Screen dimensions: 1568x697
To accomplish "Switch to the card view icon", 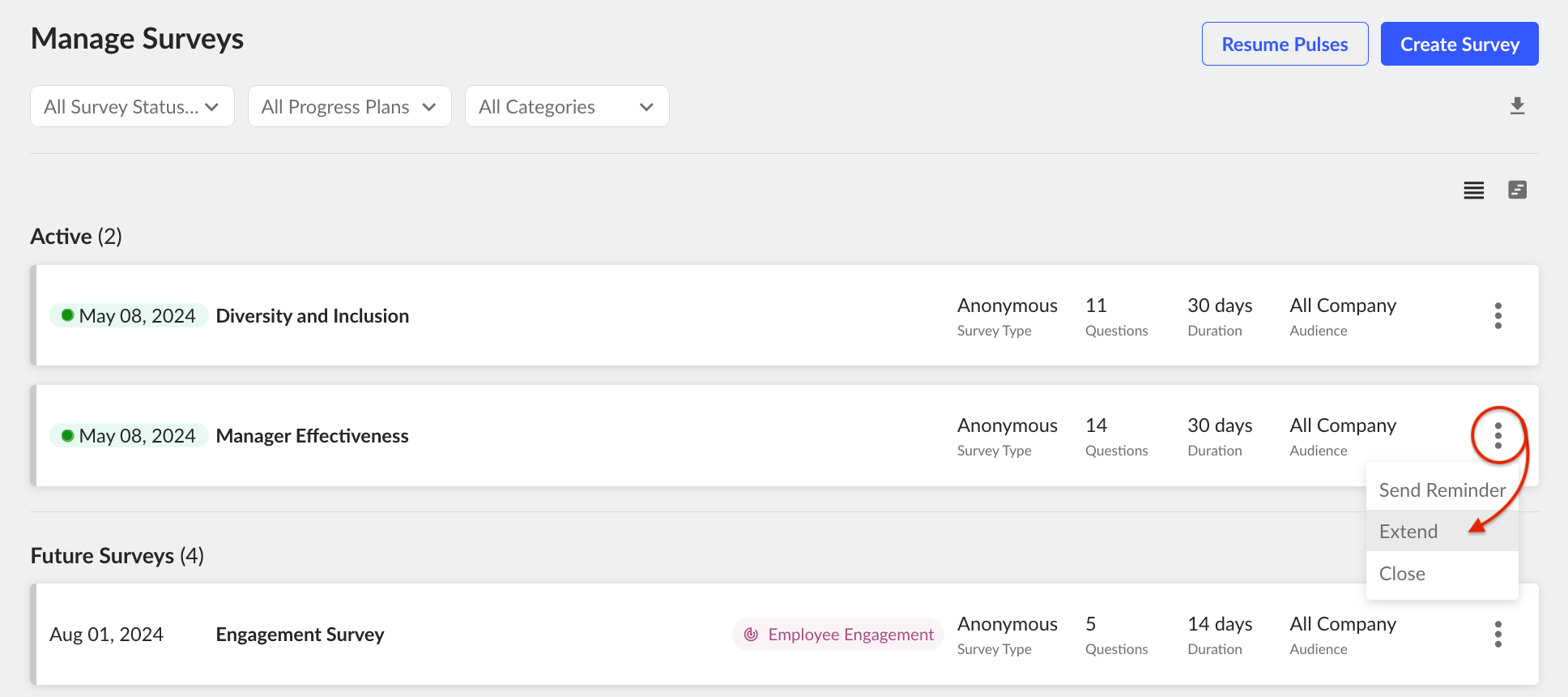I will 1517,190.
